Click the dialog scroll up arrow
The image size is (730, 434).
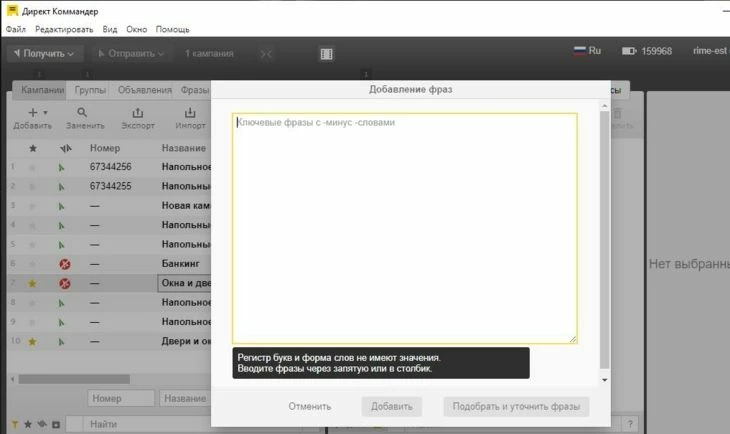[604, 106]
